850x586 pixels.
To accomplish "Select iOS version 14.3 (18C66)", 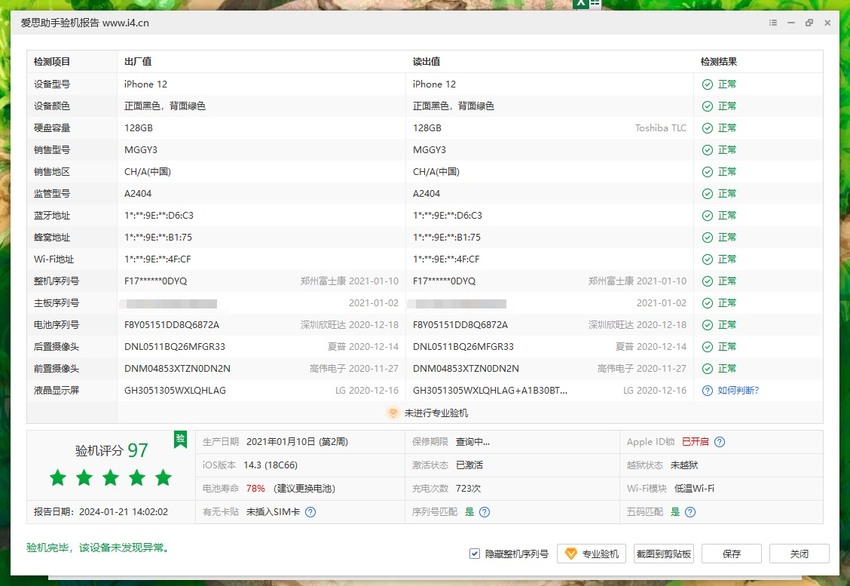I will tap(271, 465).
